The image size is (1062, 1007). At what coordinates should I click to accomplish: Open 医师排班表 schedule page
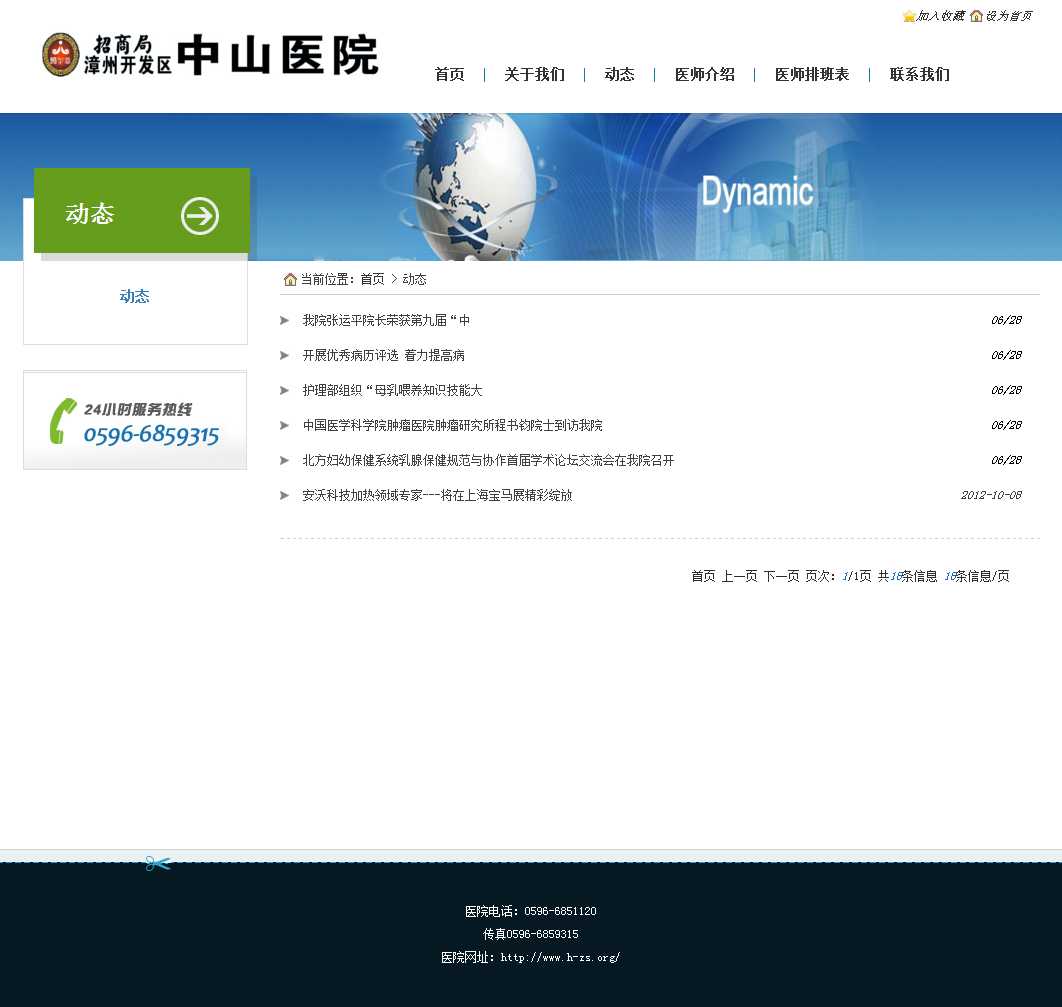[x=811, y=75]
